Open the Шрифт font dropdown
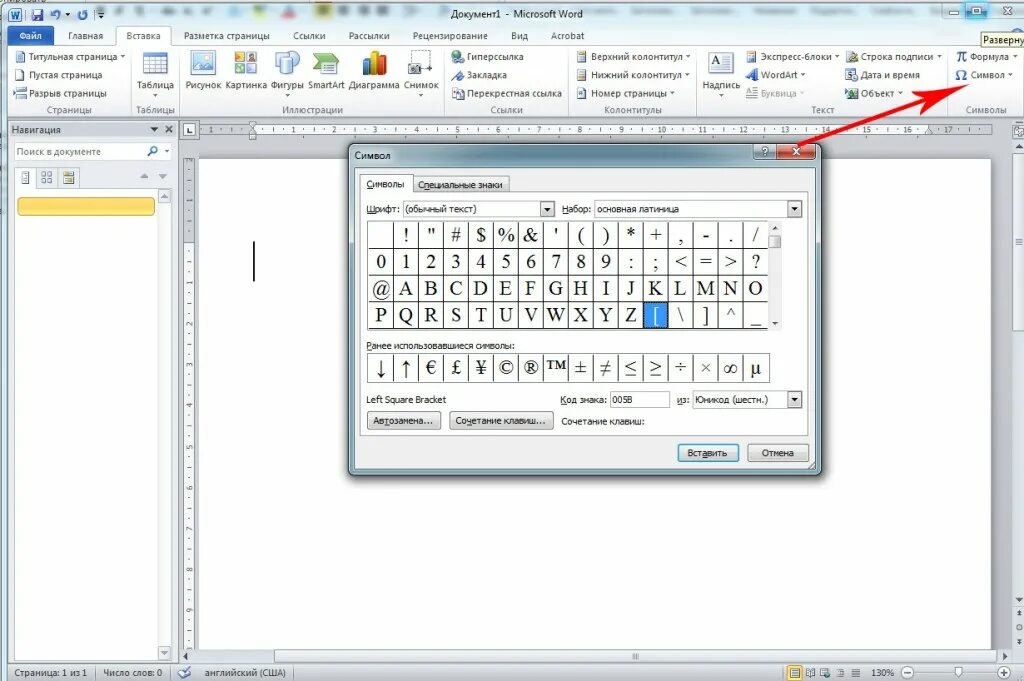 point(547,209)
